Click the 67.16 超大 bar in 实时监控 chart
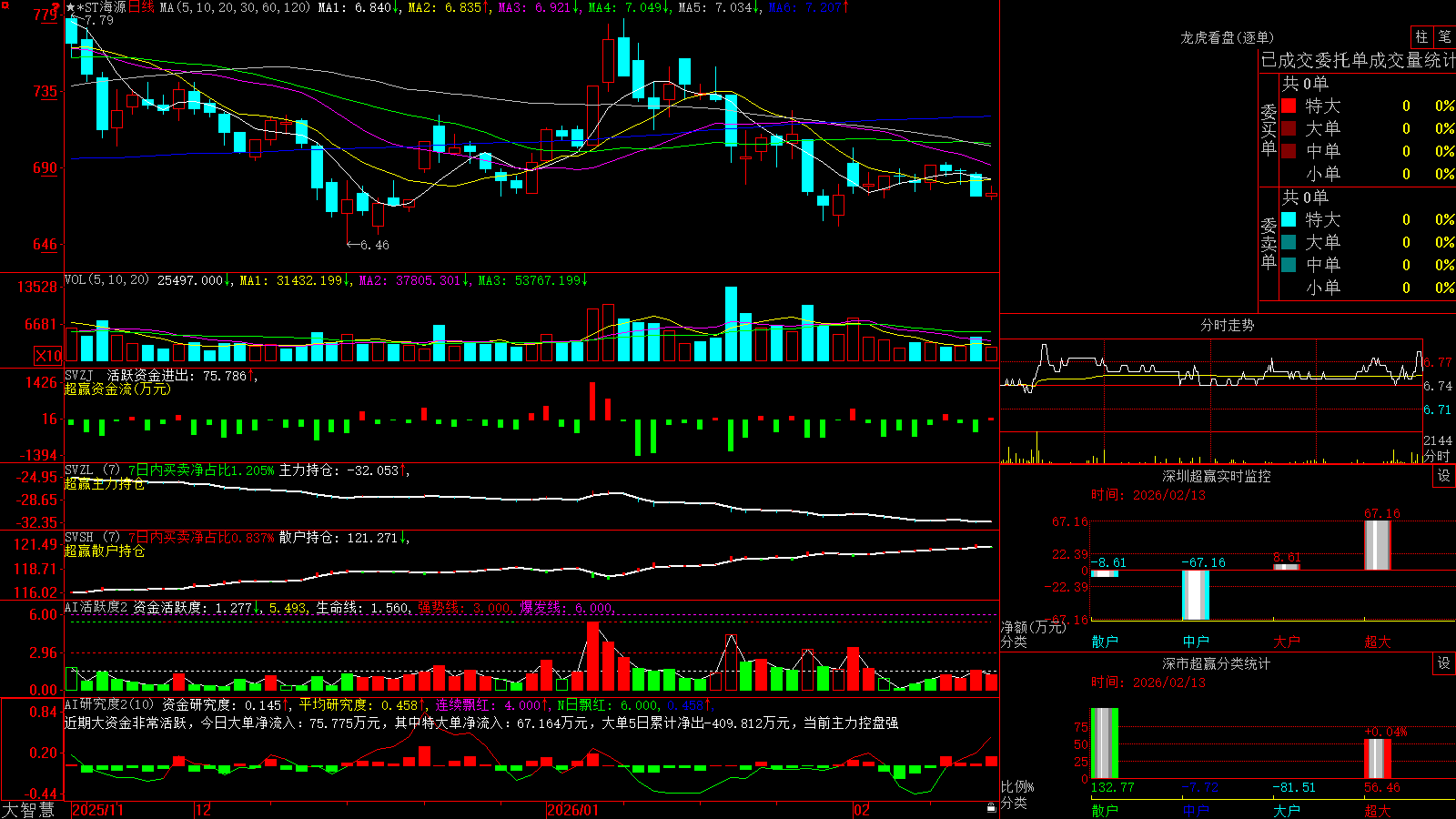 click(1378, 545)
